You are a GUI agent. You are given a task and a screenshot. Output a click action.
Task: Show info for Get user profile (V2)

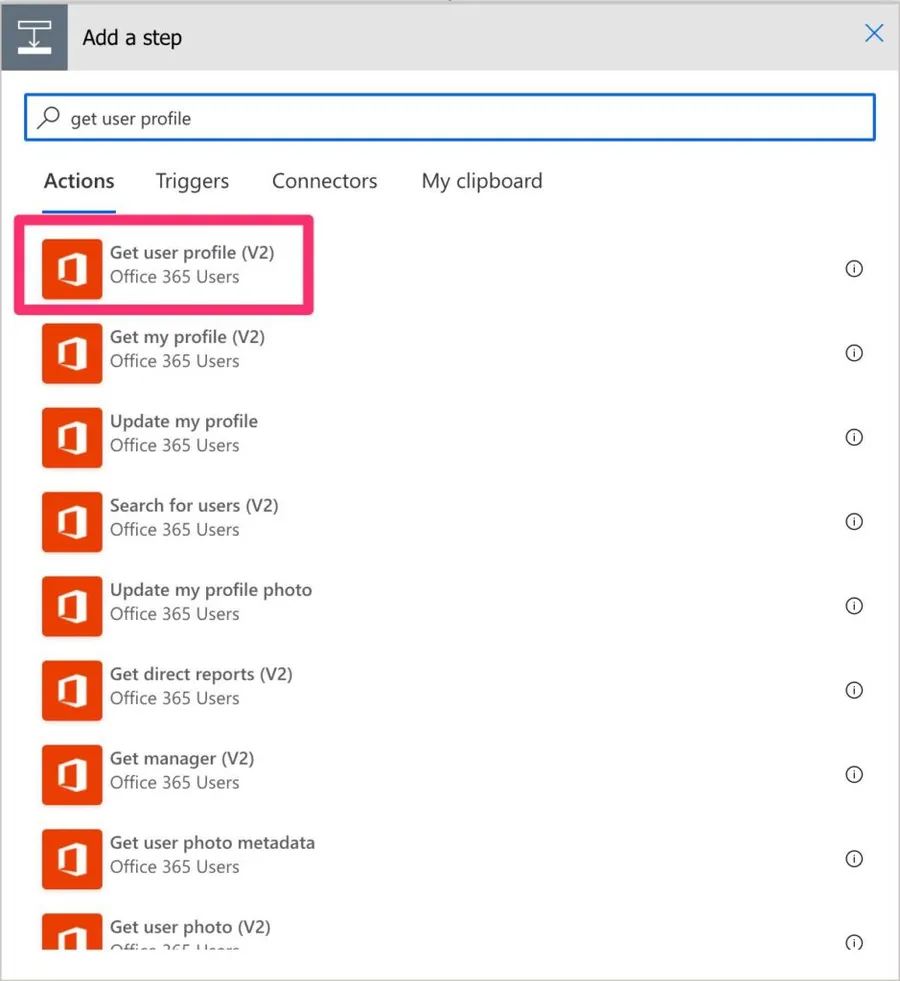(854, 269)
